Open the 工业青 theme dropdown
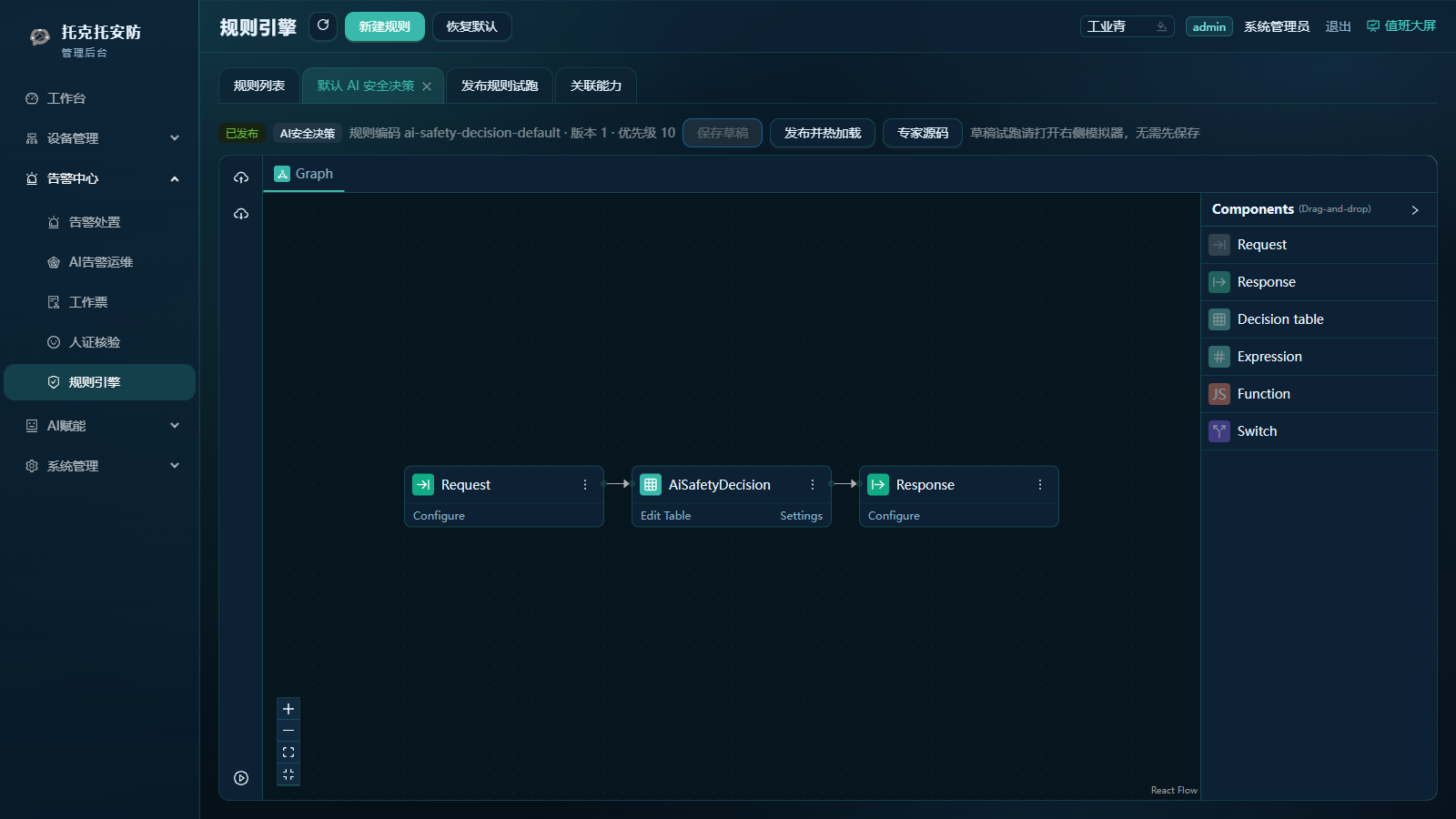1456x819 pixels. point(1127,26)
